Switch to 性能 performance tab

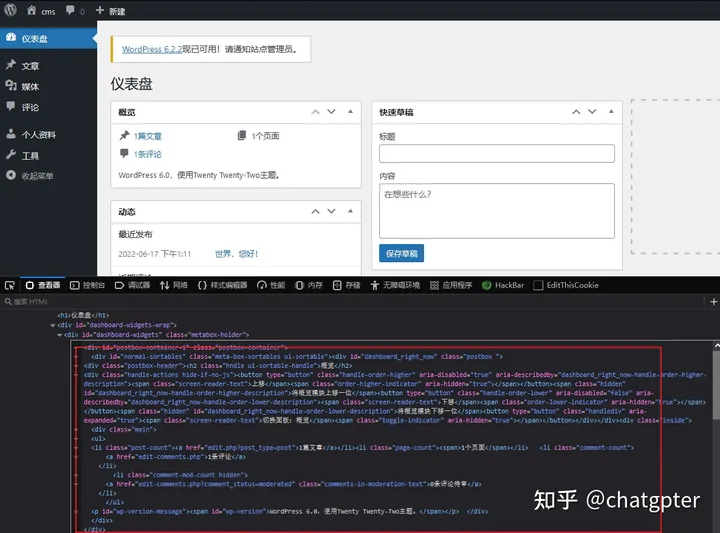tap(271, 285)
